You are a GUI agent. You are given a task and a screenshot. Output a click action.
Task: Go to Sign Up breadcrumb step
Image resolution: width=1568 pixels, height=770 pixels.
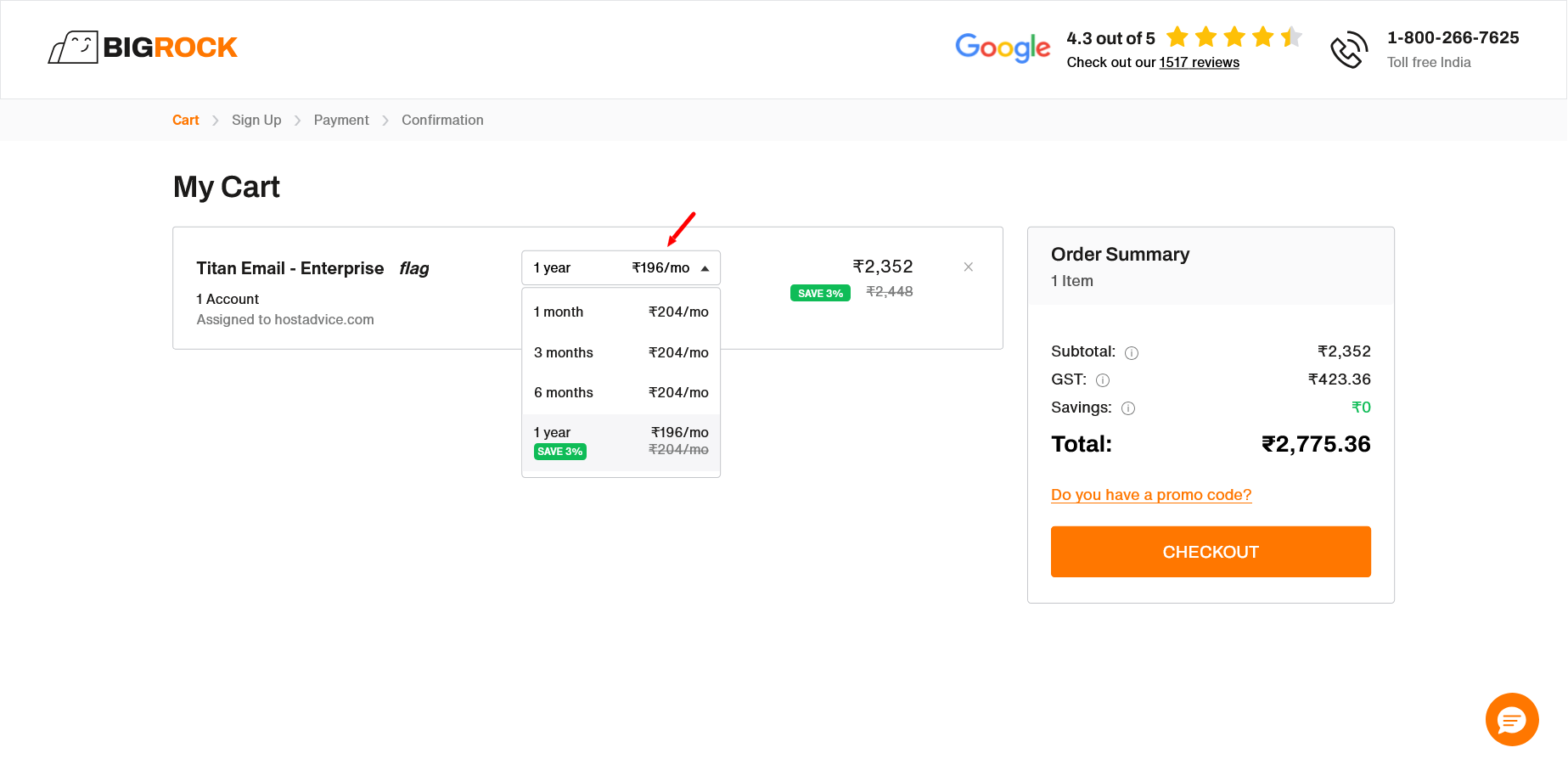(256, 120)
